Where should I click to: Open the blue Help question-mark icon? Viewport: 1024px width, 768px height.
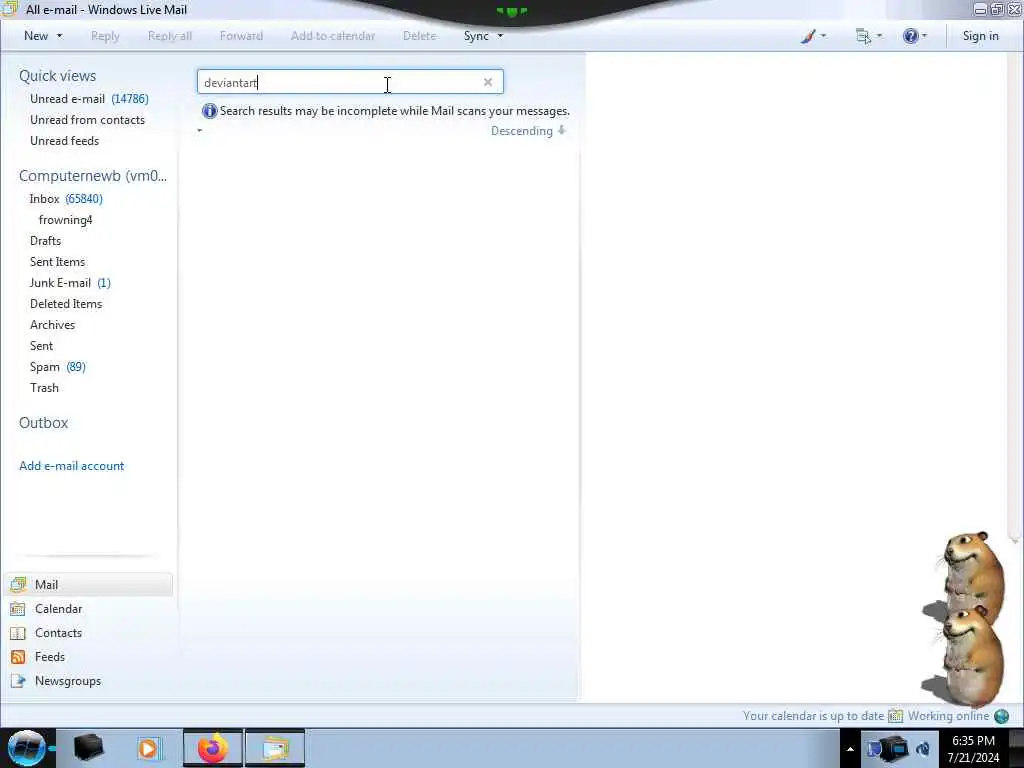click(x=910, y=36)
